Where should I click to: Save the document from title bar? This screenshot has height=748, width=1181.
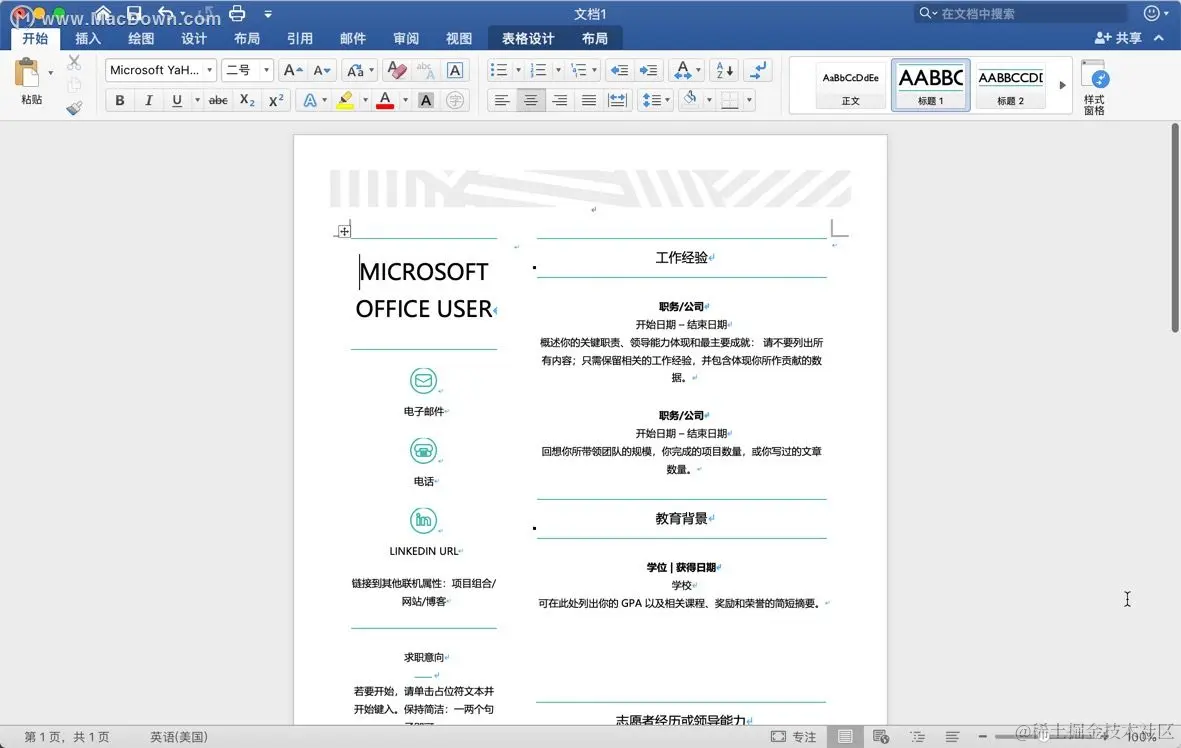134,14
